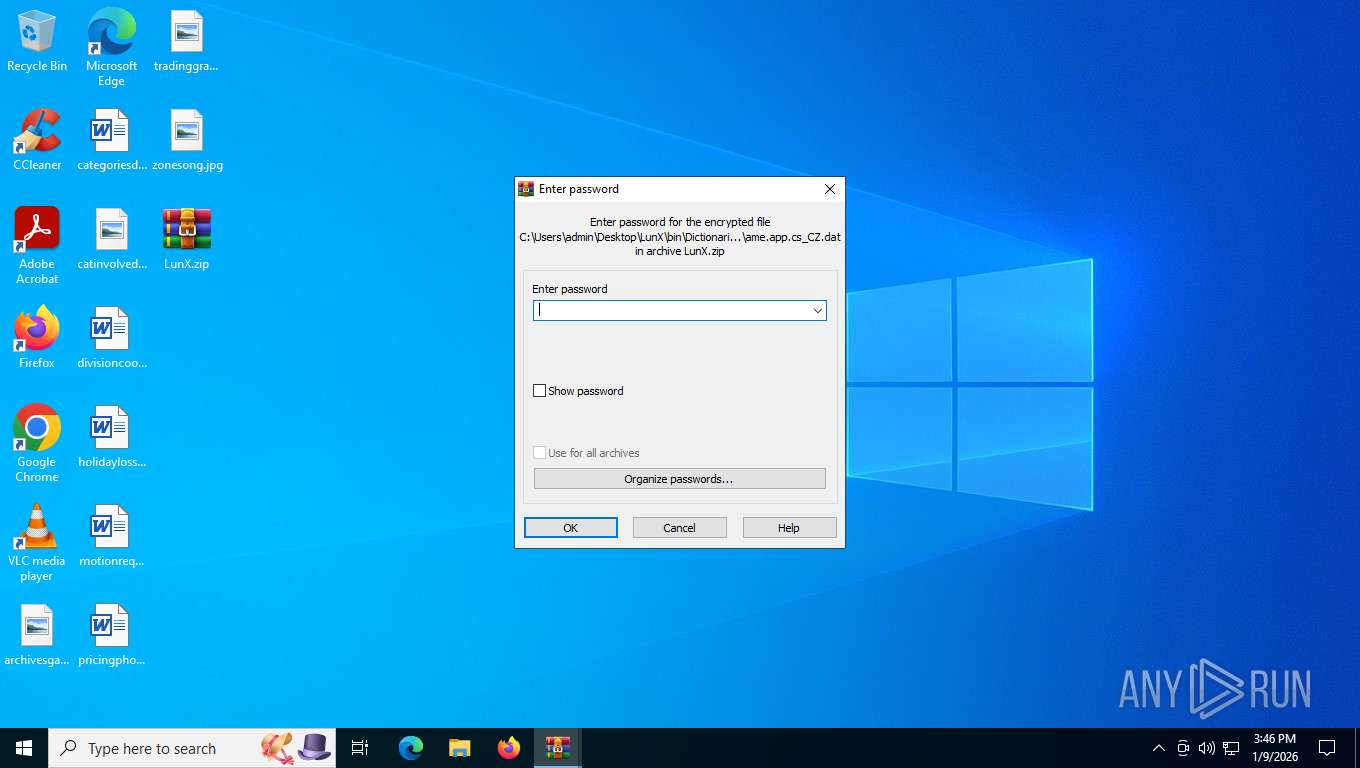
Task: Open VLC media player desktop shortcut
Action: 37,543
